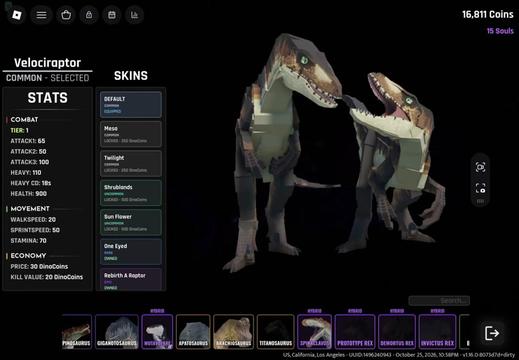519x360 pixels.
Task: Choose the Giganotosaurus dinosaur thumbnail
Action: (x=117, y=332)
